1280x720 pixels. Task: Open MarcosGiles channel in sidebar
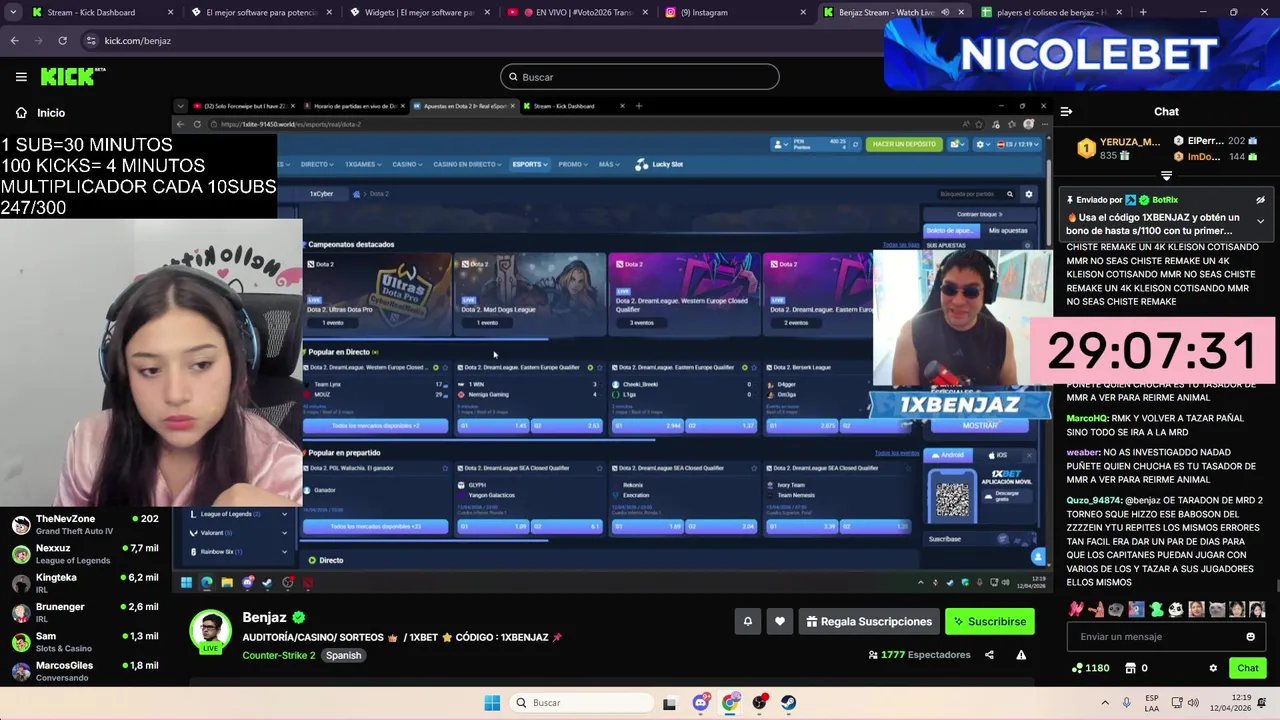pyautogui.click(x=85, y=670)
